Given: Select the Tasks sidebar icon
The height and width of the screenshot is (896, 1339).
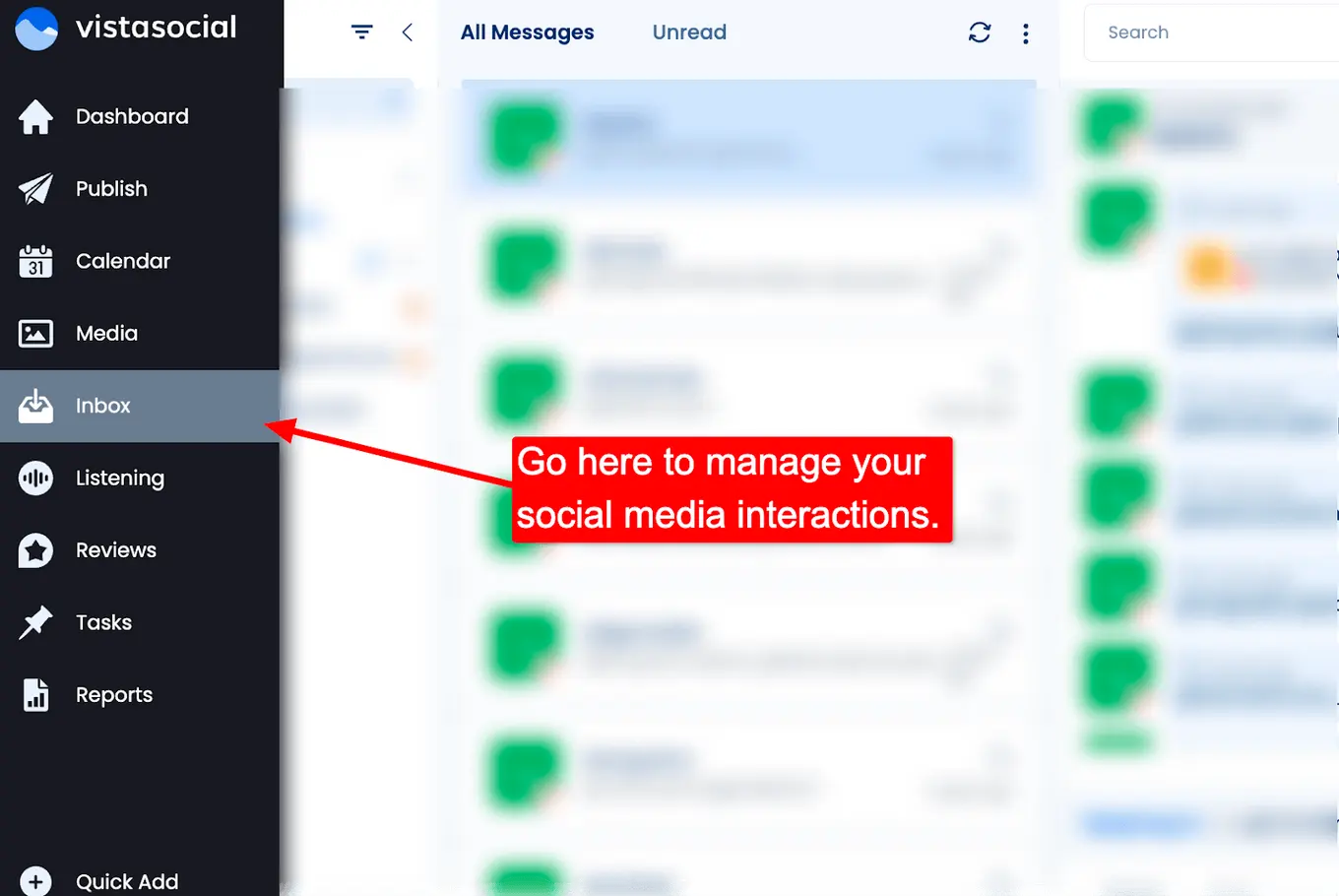Looking at the screenshot, I should pyautogui.click(x=35, y=622).
